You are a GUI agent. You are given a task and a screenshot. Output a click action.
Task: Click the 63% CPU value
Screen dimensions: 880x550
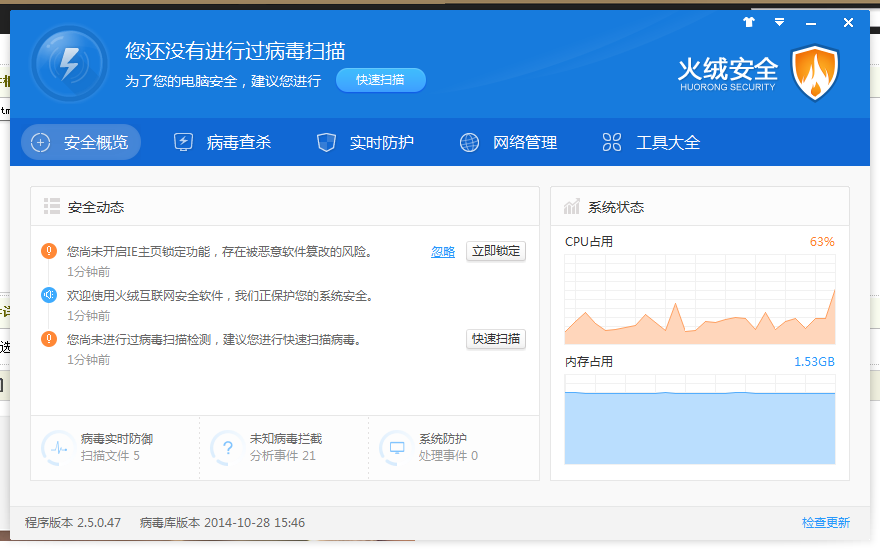pyautogui.click(x=822, y=242)
